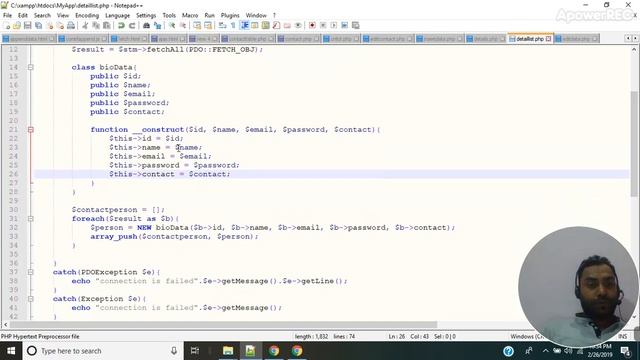This screenshot has height=360, width=640.
Task: Open the Language menu
Action: (118, 15)
